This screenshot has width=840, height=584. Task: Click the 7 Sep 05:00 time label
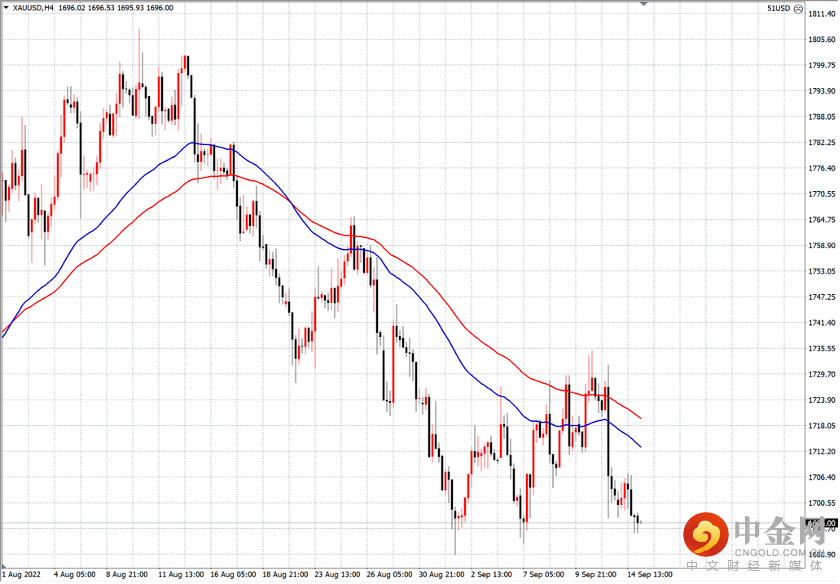(x=543, y=574)
